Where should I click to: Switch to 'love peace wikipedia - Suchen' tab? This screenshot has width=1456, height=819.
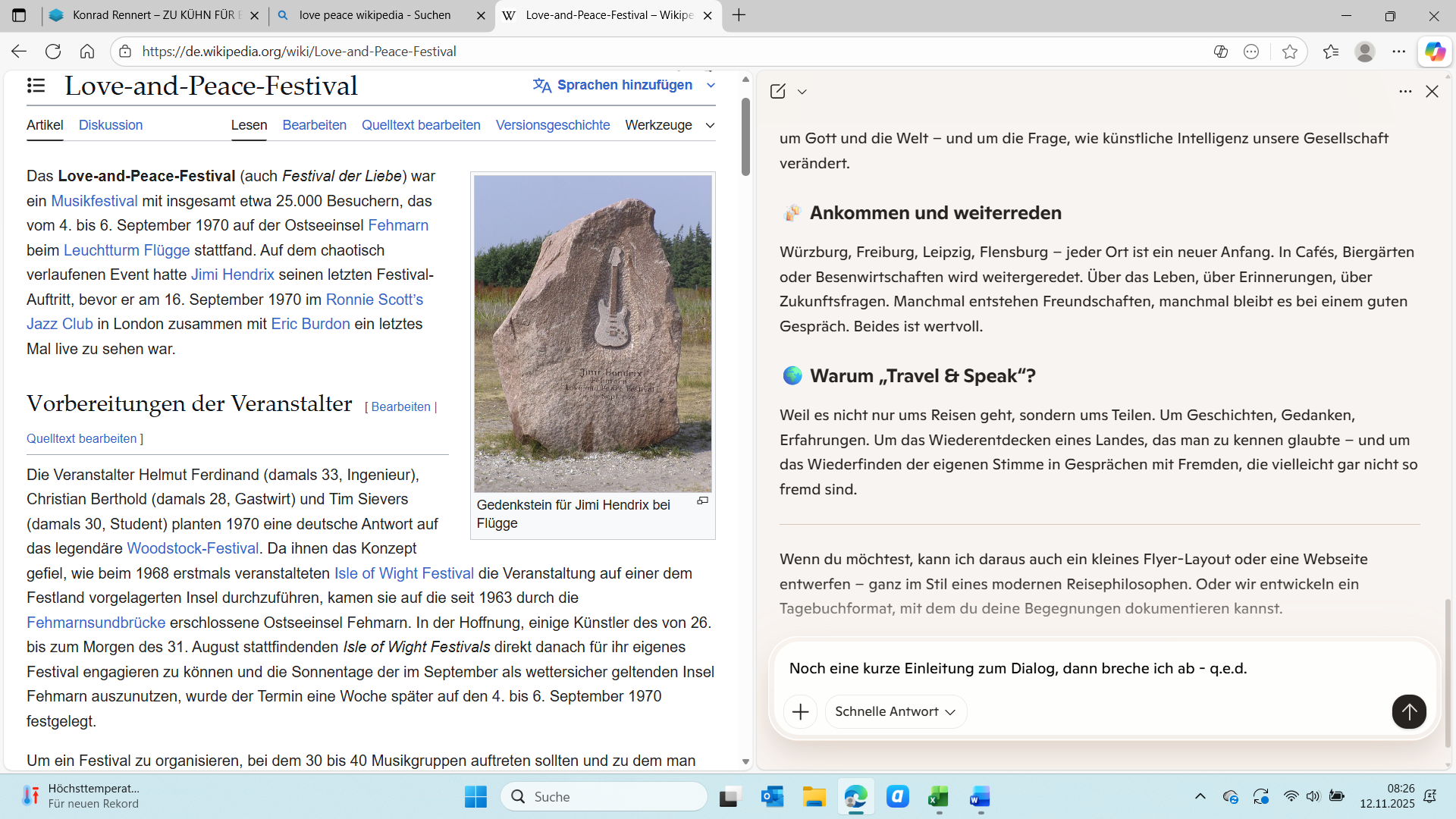click(x=375, y=15)
